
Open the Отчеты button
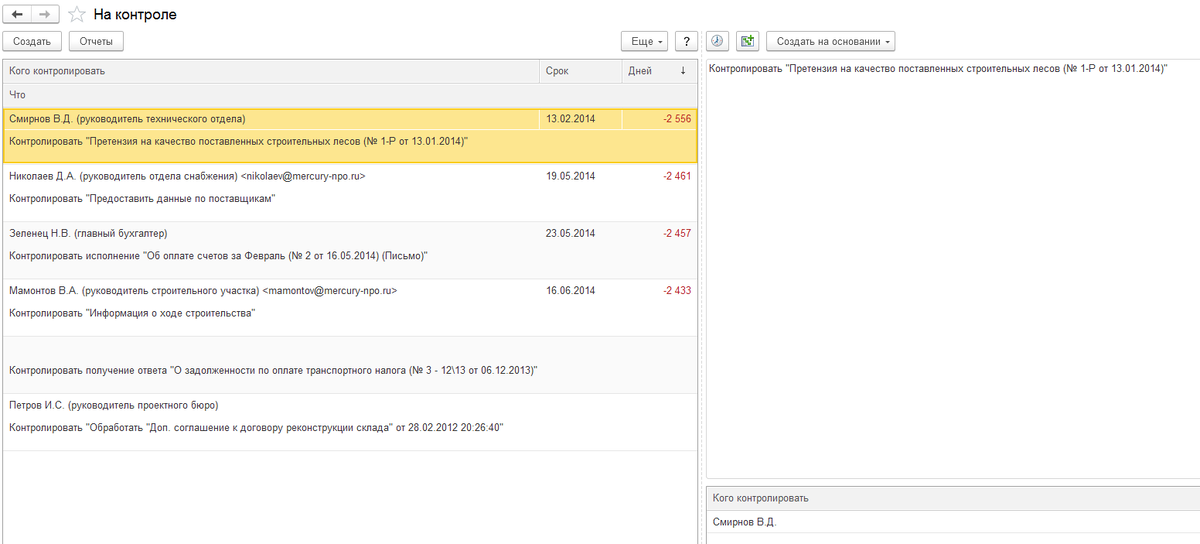[x=96, y=41]
